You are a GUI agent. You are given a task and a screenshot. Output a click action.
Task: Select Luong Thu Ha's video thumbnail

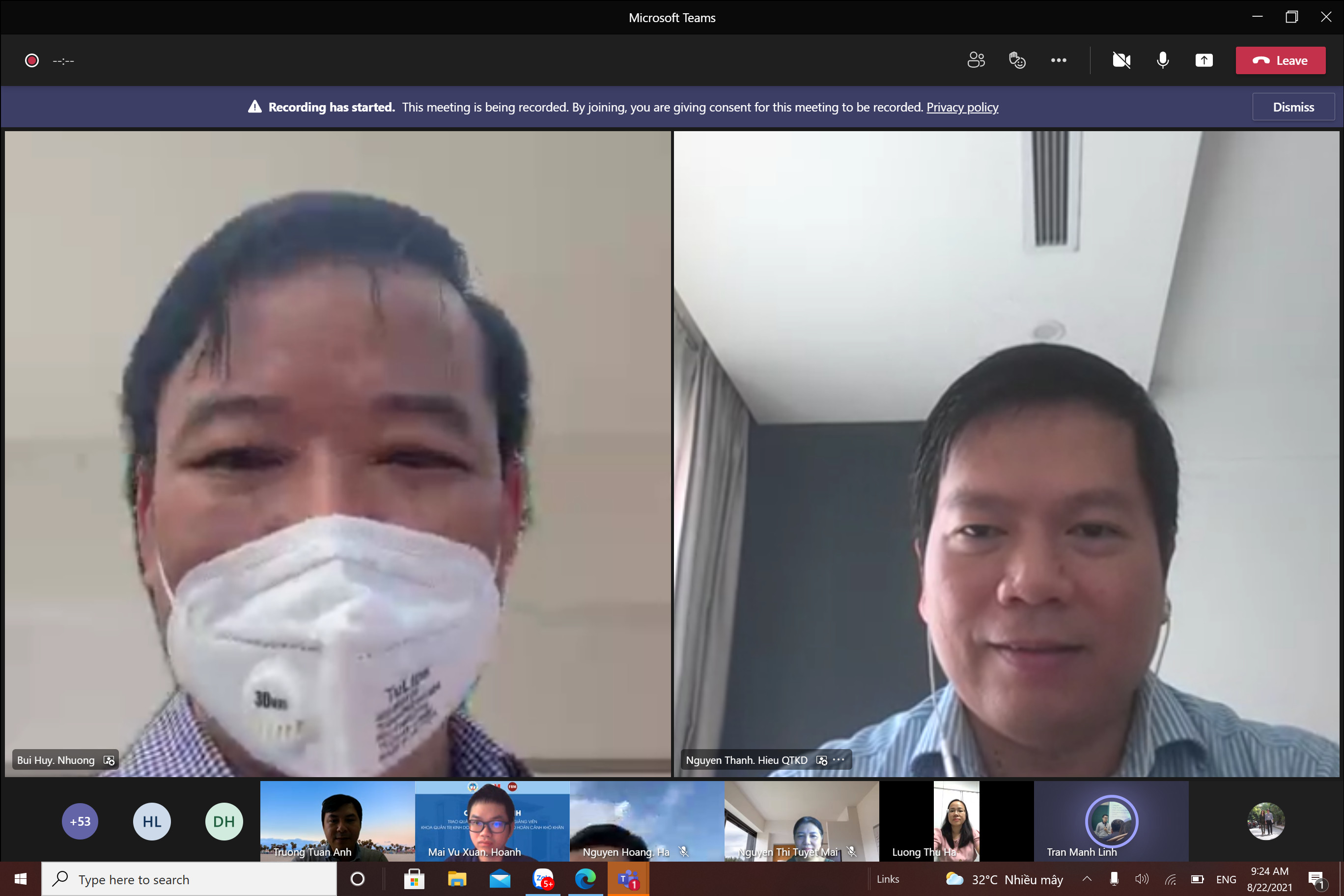click(956, 821)
